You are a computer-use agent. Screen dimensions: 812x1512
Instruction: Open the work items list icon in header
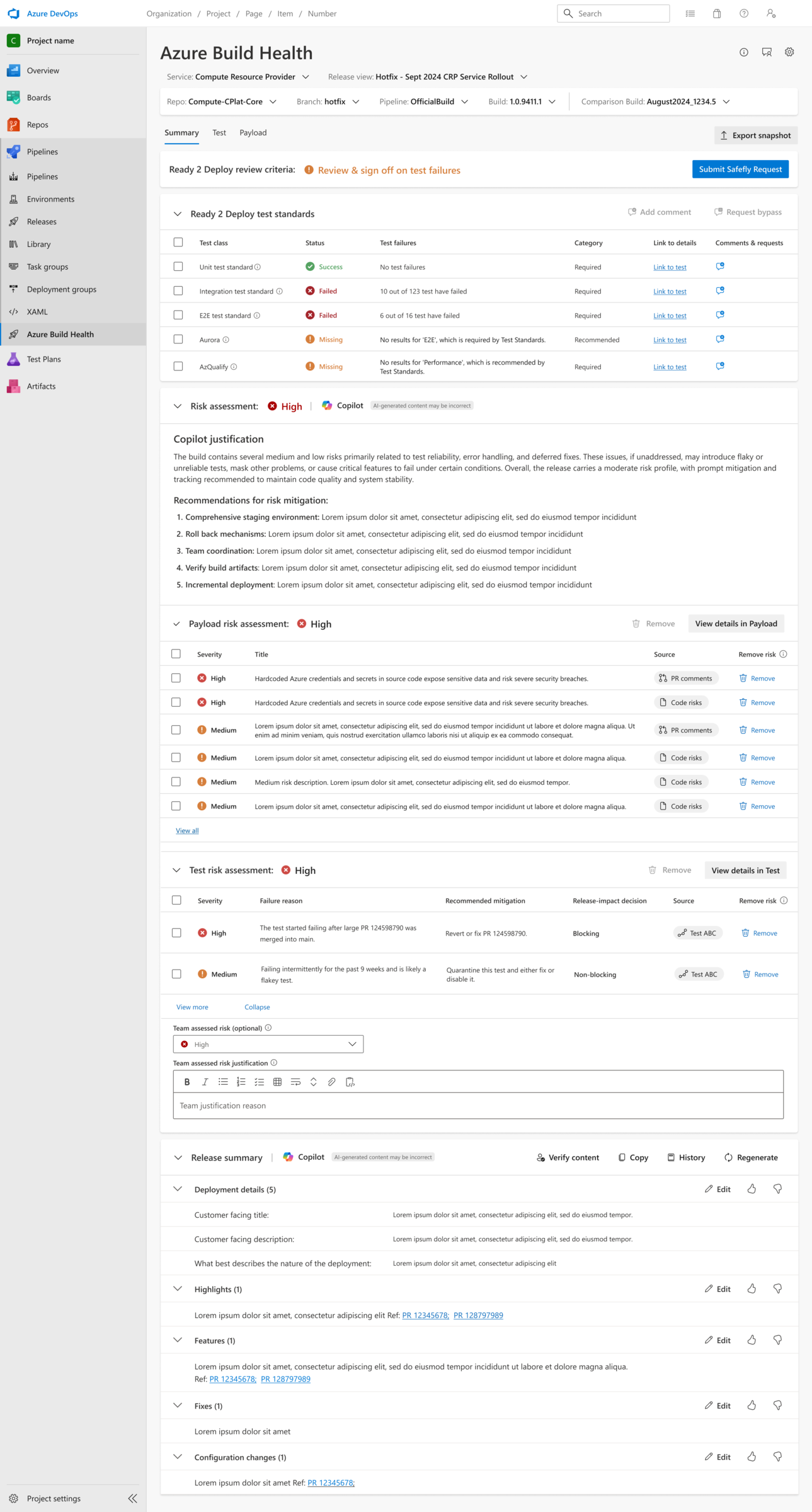pyautogui.click(x=690, y=13)
